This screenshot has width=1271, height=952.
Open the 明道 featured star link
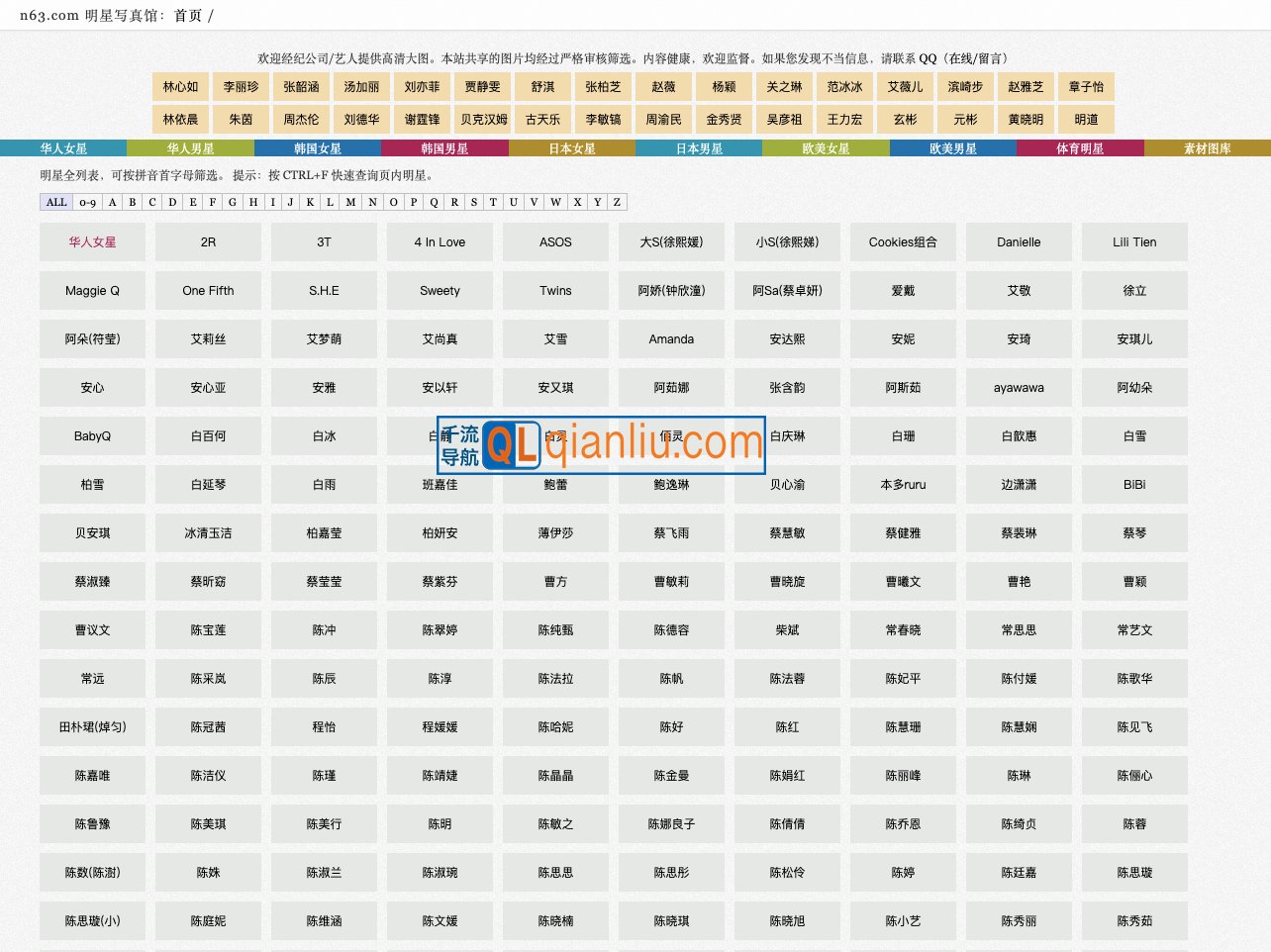click(x=1087, y=120)
